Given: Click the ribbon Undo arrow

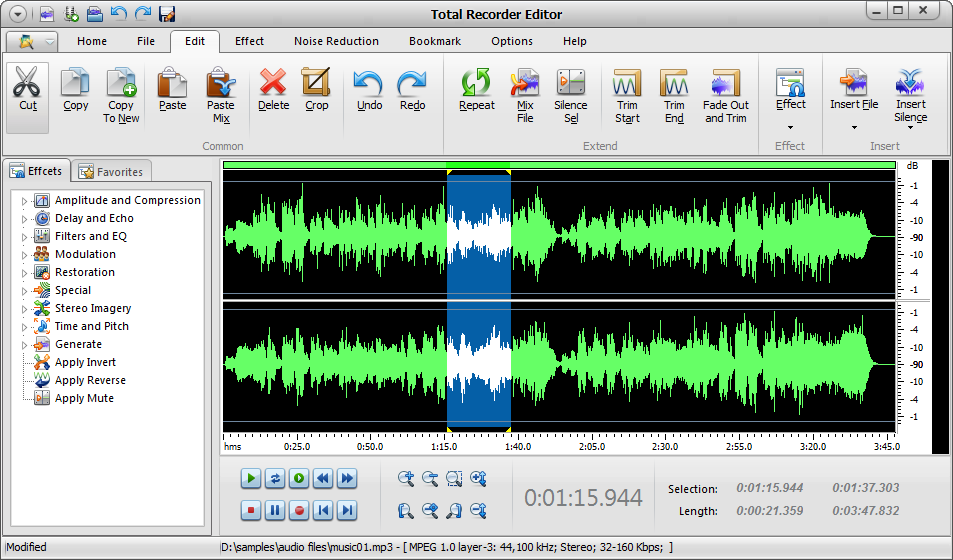Looking at the screenshot, I should [369, 83].
